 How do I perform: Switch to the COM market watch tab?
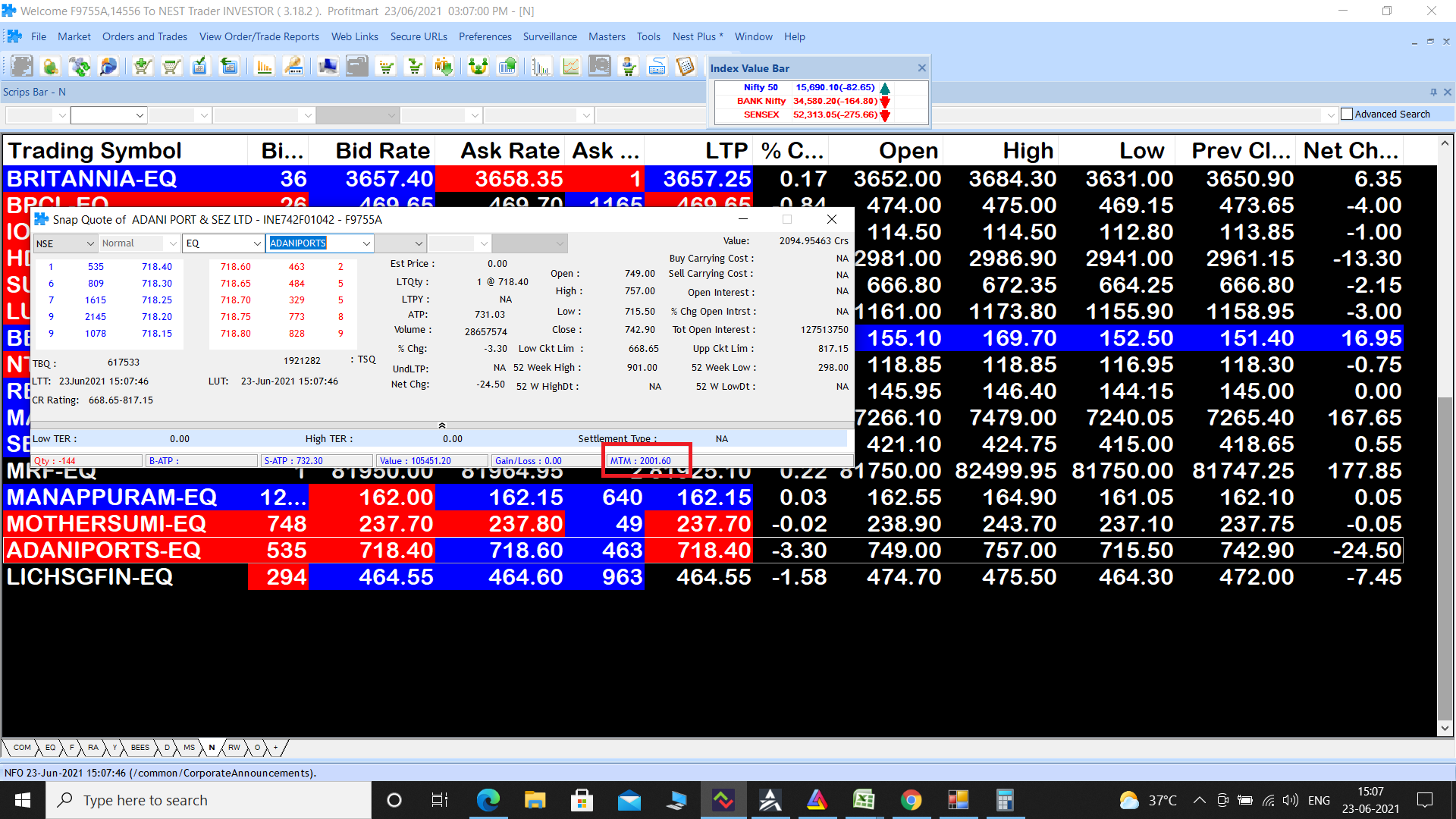point(22,748)
